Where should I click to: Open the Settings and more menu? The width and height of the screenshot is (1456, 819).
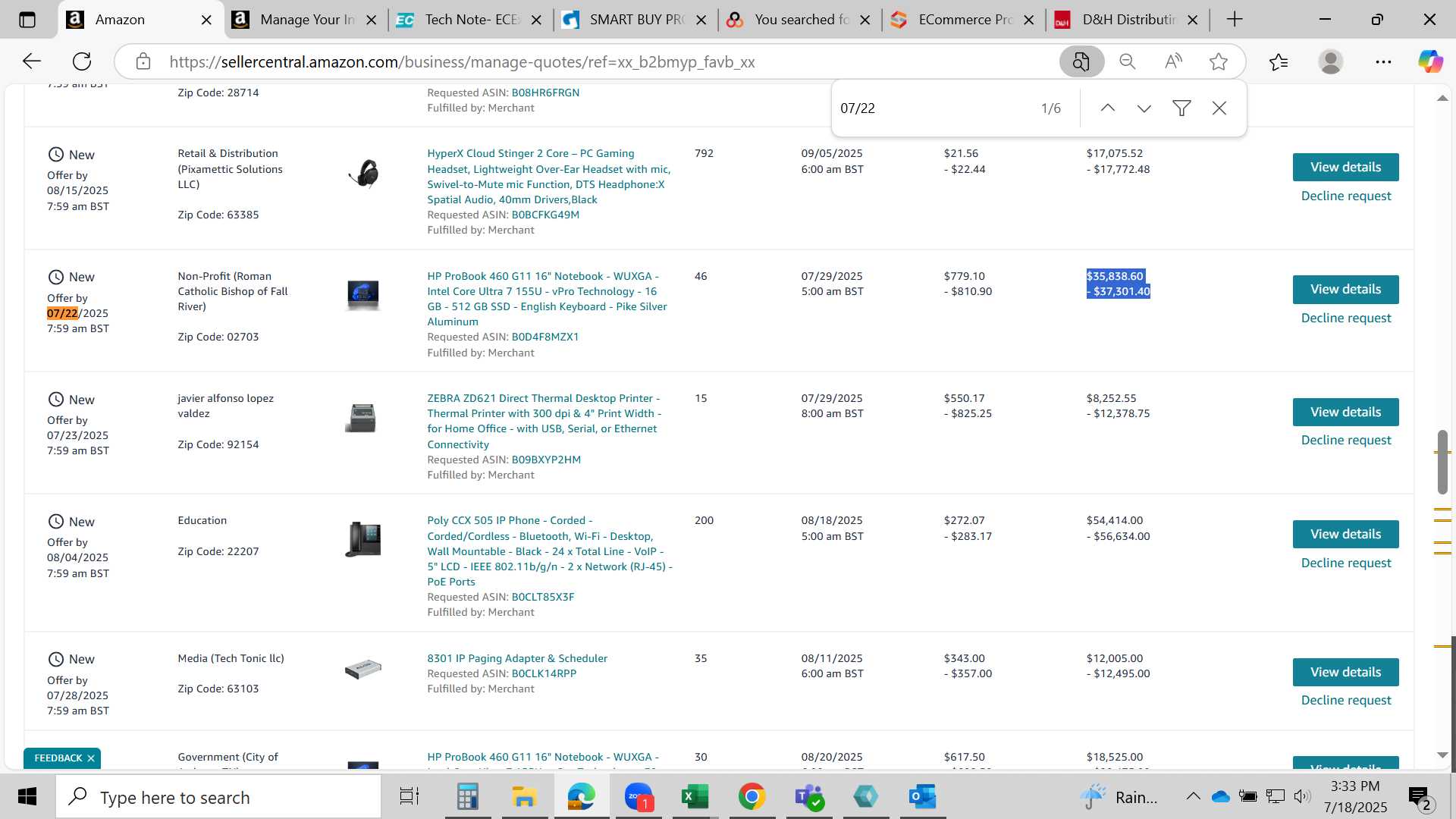[1383, 61]
